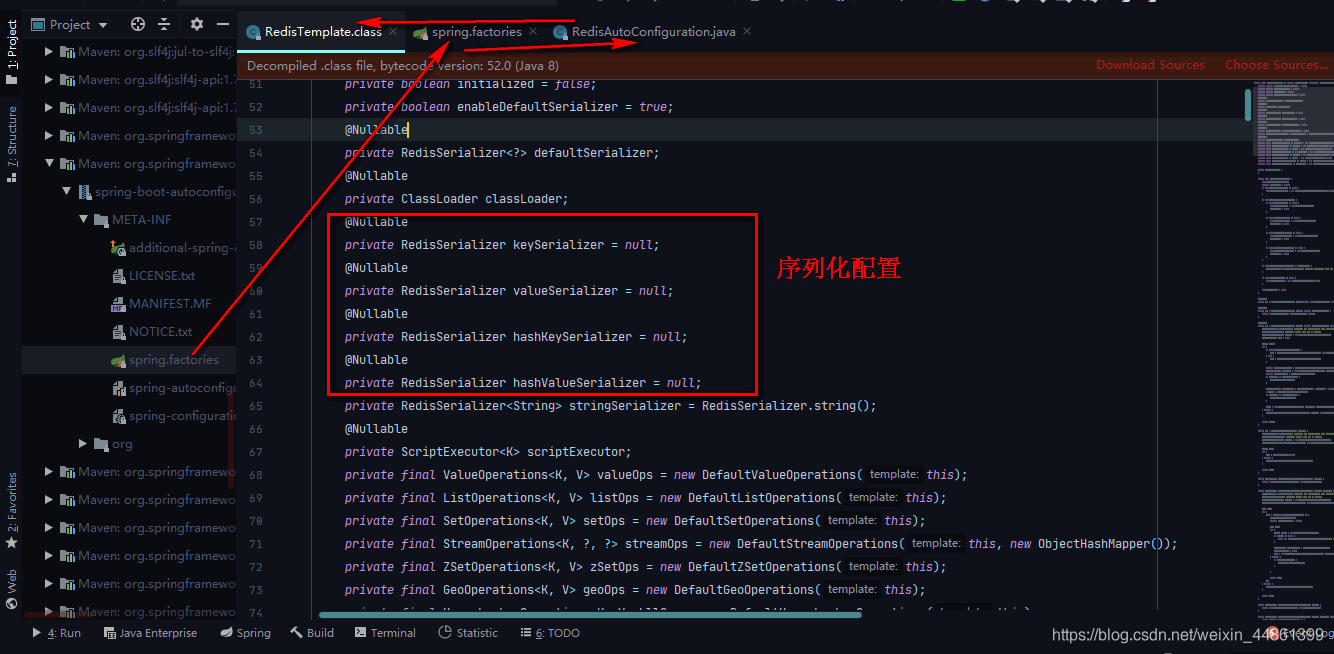Open the Statistic tool window
Image resolution: width=1334 pixels, height=654 pixels.
click(468, 633)
